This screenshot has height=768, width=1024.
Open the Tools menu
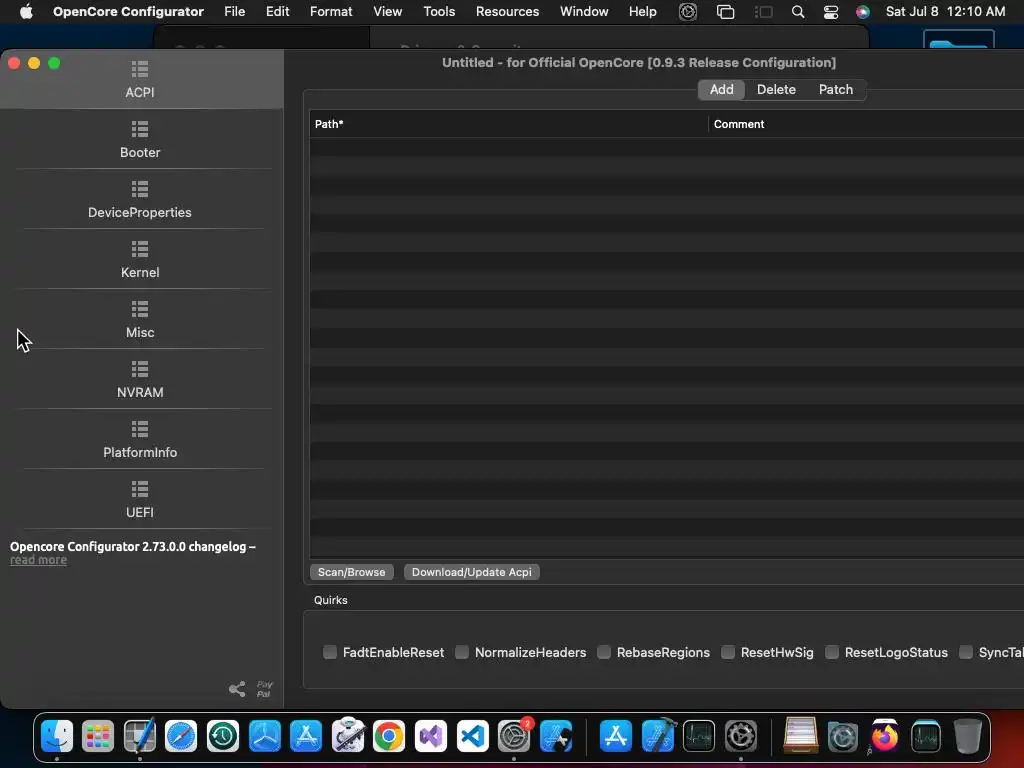439,12
